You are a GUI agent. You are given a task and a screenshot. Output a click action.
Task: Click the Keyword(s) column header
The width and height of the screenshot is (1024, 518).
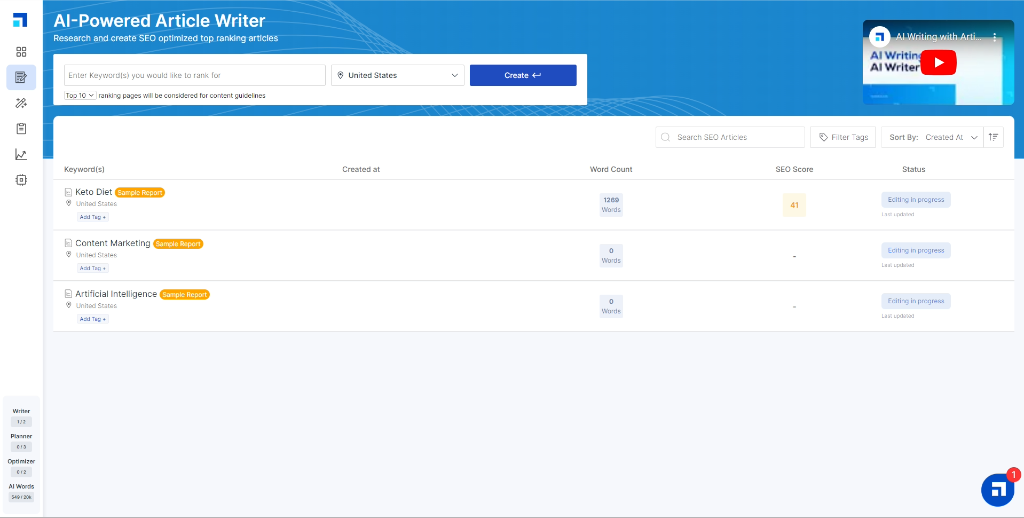[84, 169]
